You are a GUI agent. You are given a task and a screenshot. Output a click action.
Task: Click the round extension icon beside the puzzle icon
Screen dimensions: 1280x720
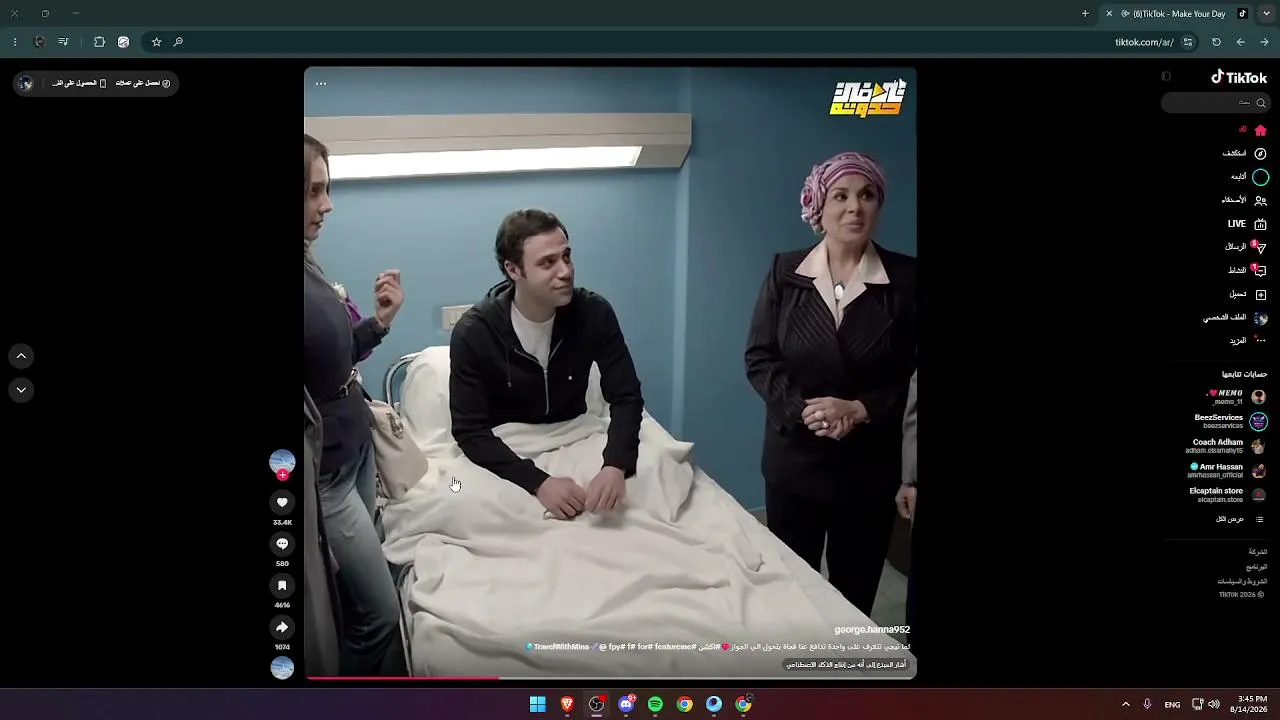(x=123, y=42)
